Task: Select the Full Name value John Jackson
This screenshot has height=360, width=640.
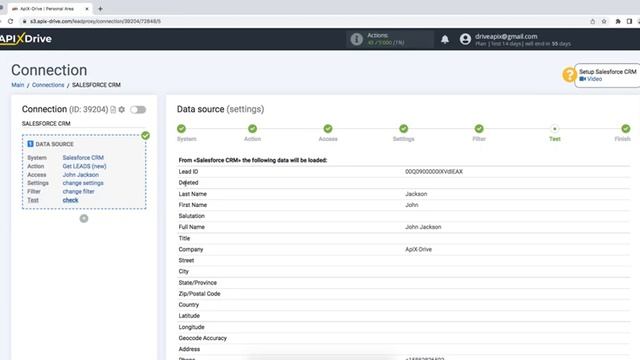Action: 423,227
